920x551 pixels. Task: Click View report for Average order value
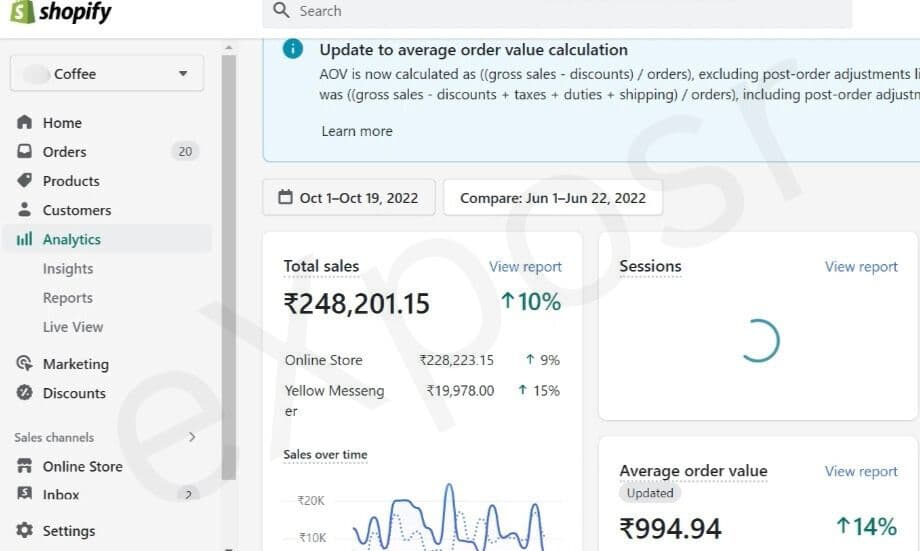[x=861, y=472]
